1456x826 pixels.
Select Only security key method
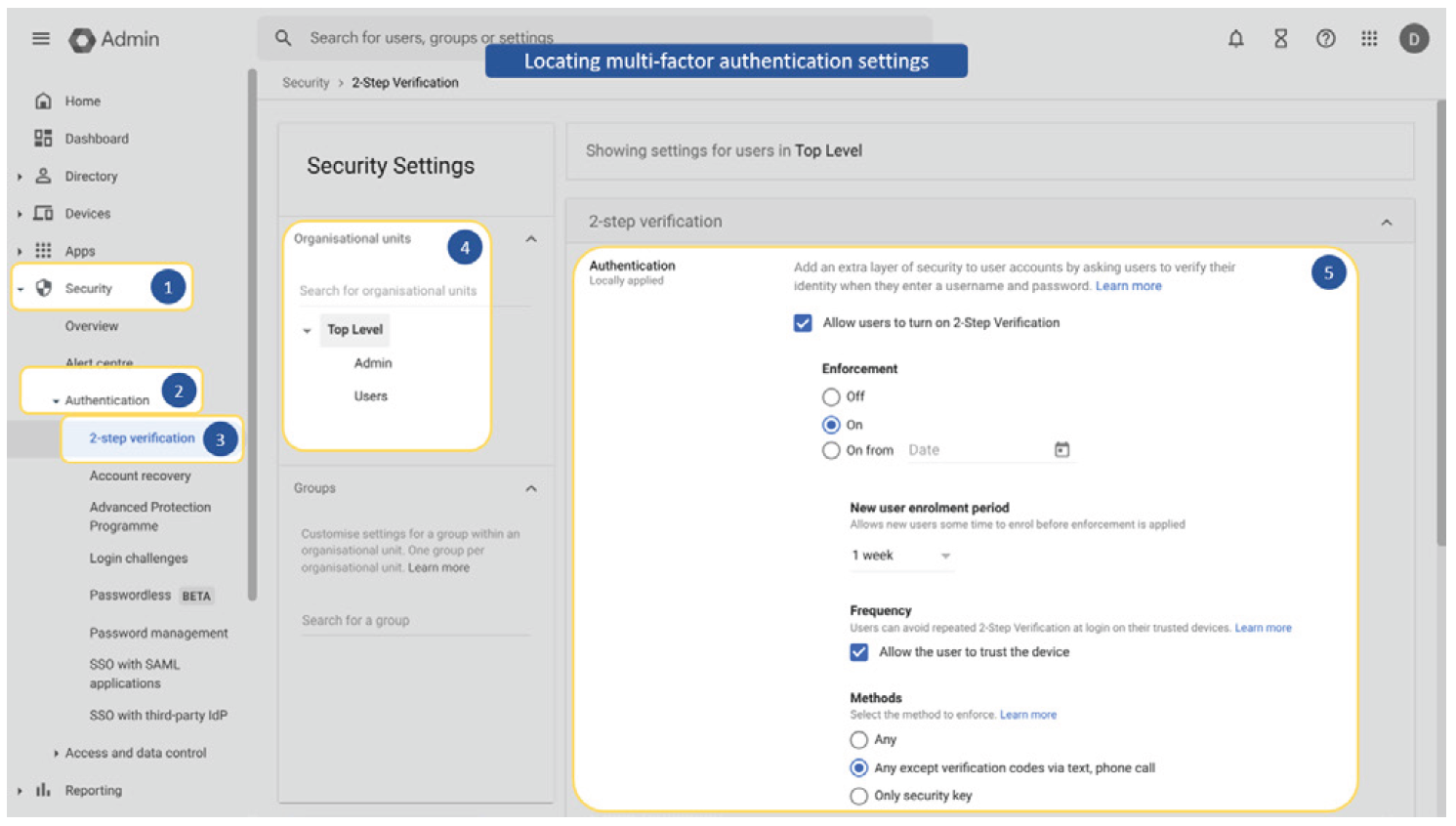859,796
